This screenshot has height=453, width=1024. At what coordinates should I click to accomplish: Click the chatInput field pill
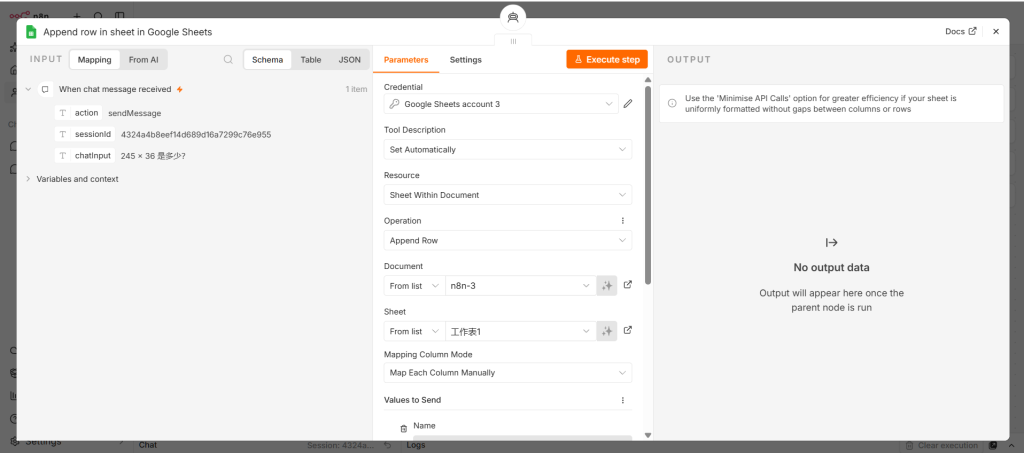[x=85, y=155]
